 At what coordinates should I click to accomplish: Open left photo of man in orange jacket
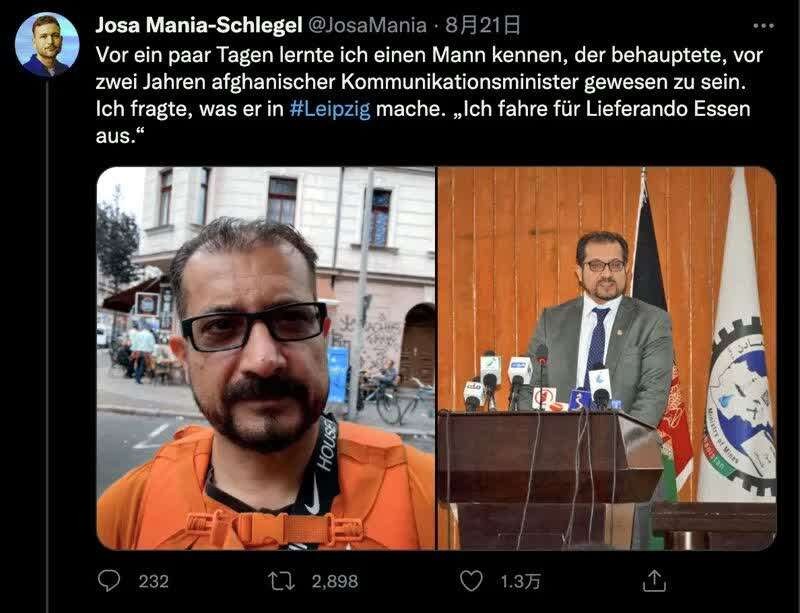tap(266, 358)
